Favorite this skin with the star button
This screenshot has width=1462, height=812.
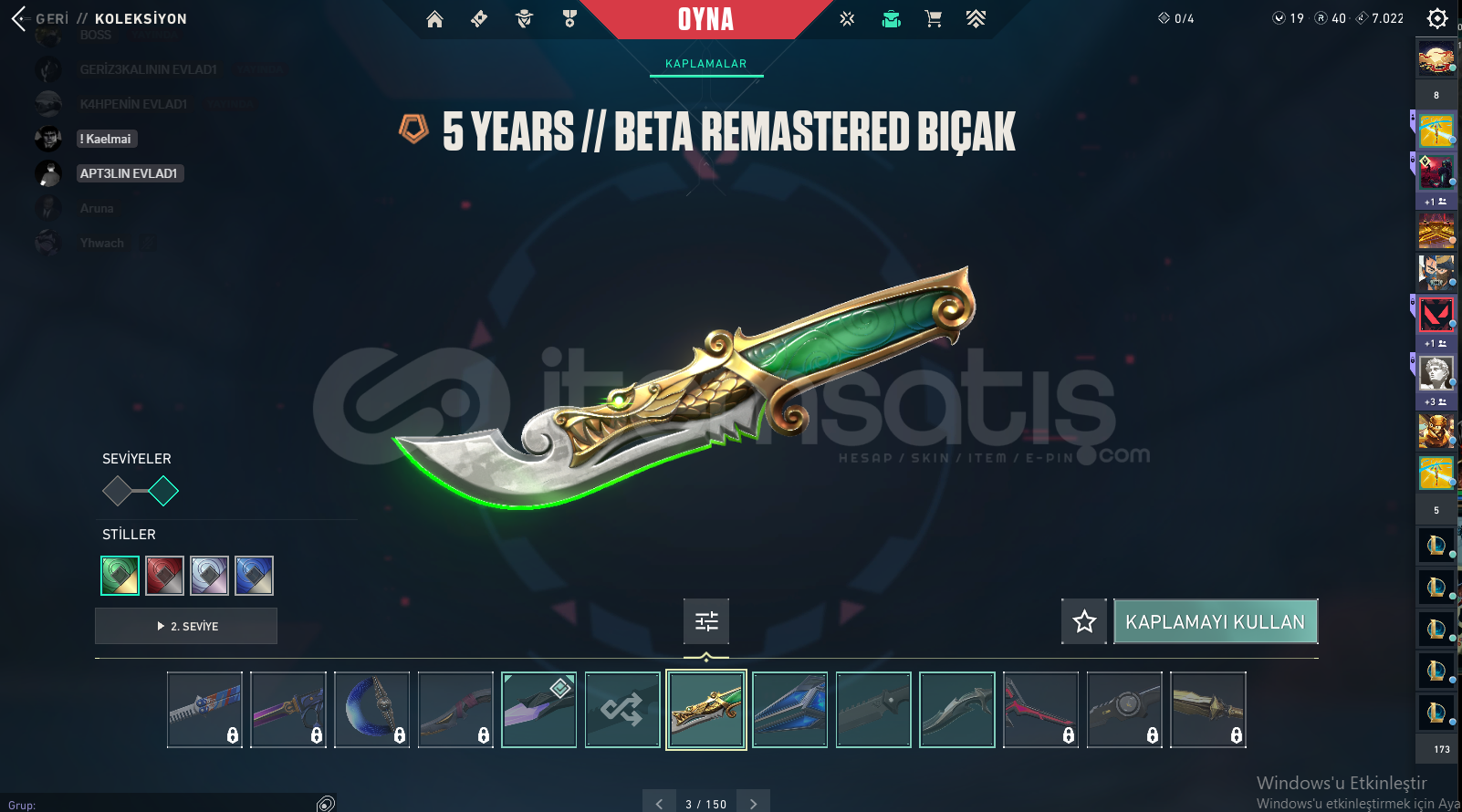point(1084,621)
